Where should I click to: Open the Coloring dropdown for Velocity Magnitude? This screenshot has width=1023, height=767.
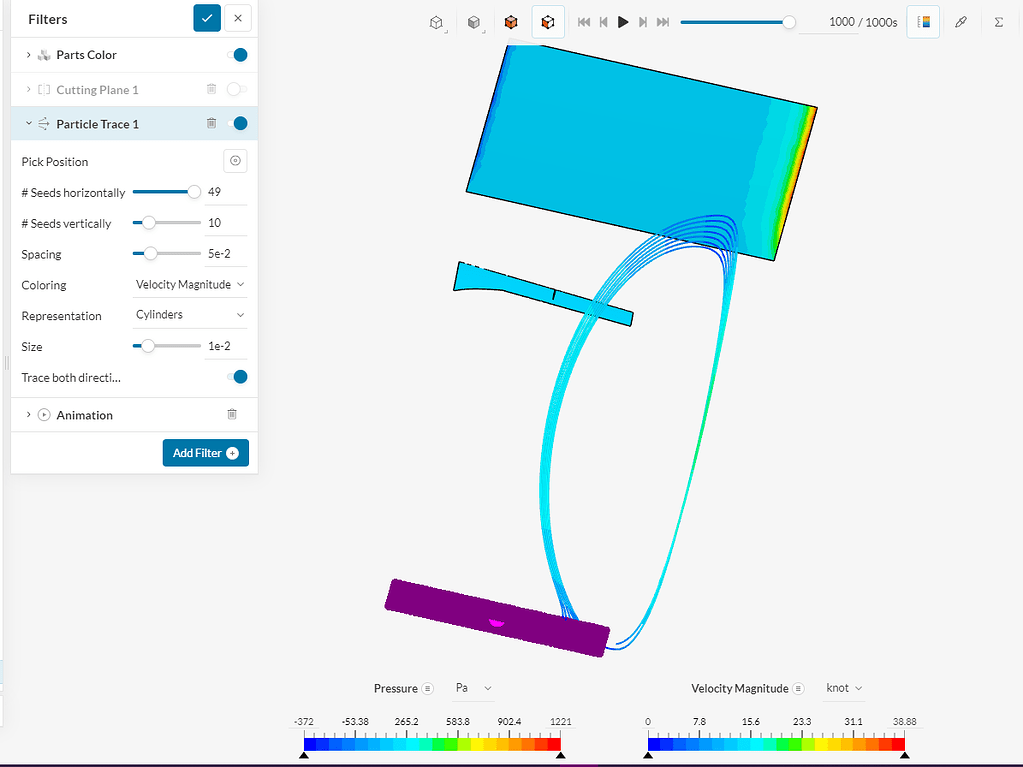point(189,284)
